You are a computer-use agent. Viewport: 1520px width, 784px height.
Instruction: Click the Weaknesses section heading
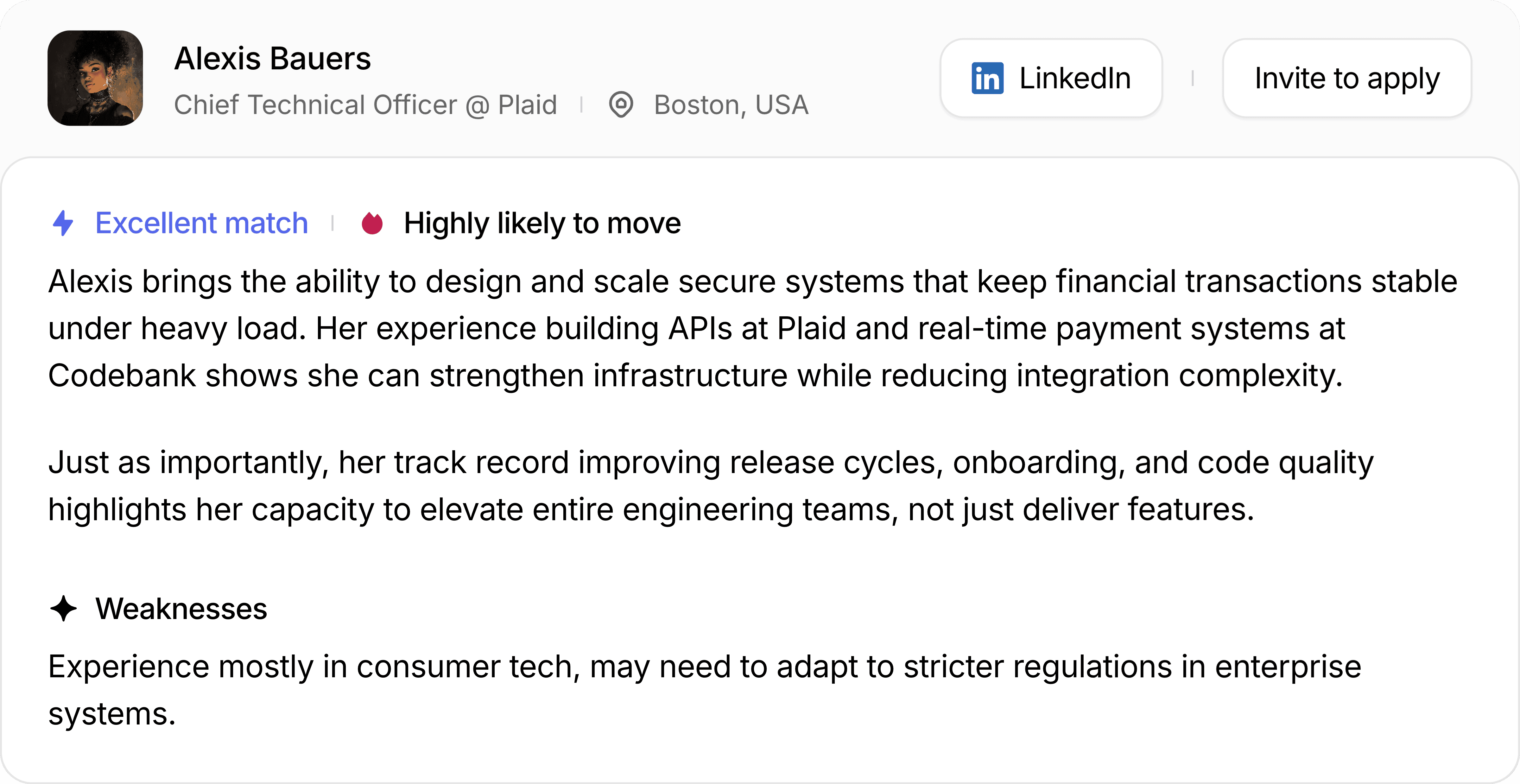click(181, 608)
